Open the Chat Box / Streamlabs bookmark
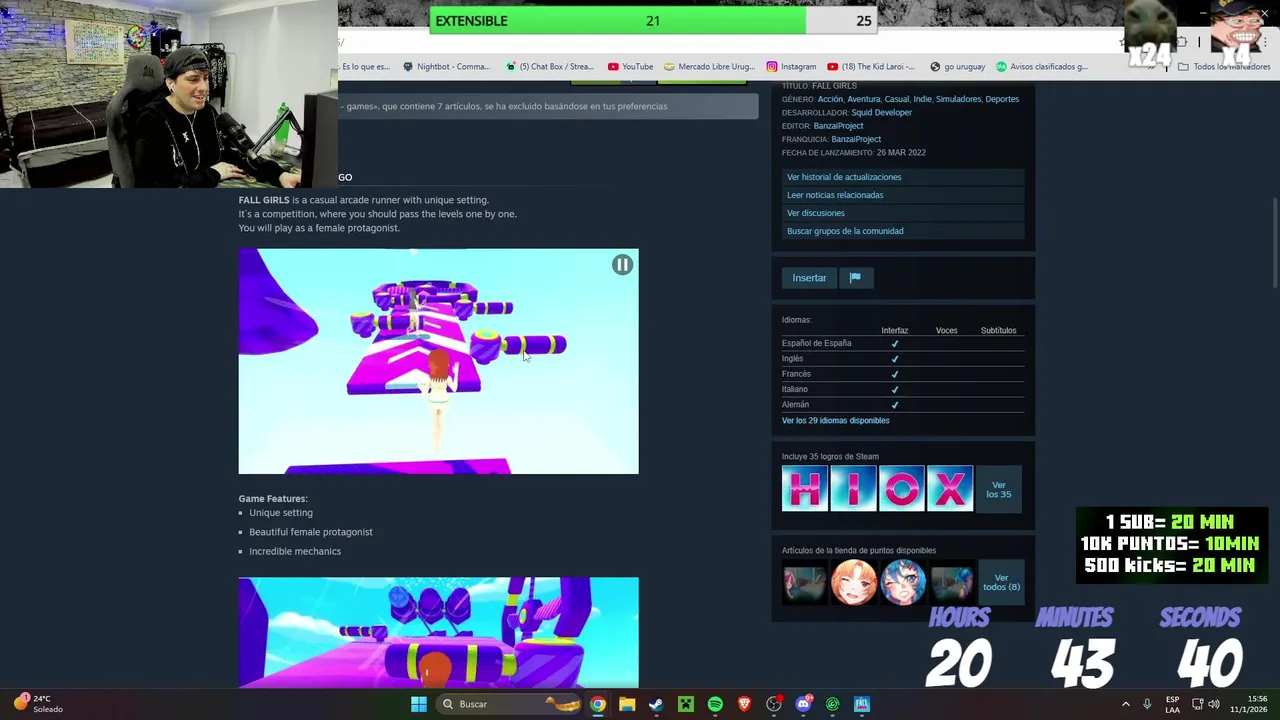This screenshot has height=720, width=1280. (549, 66)
